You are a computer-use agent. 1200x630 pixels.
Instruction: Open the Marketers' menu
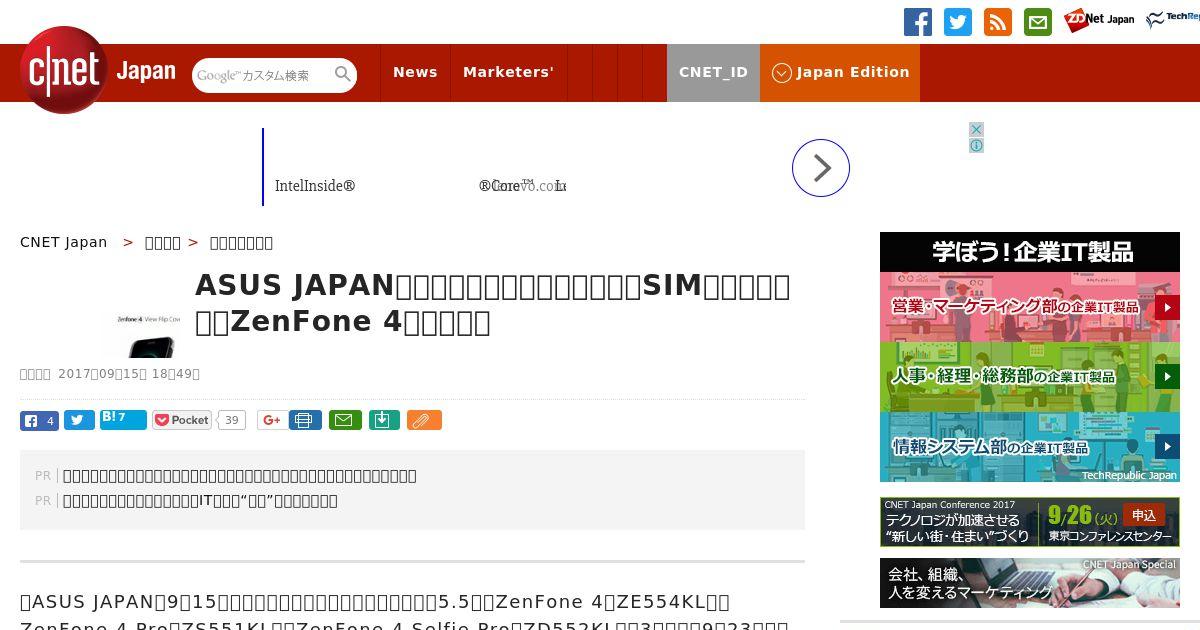508,72
